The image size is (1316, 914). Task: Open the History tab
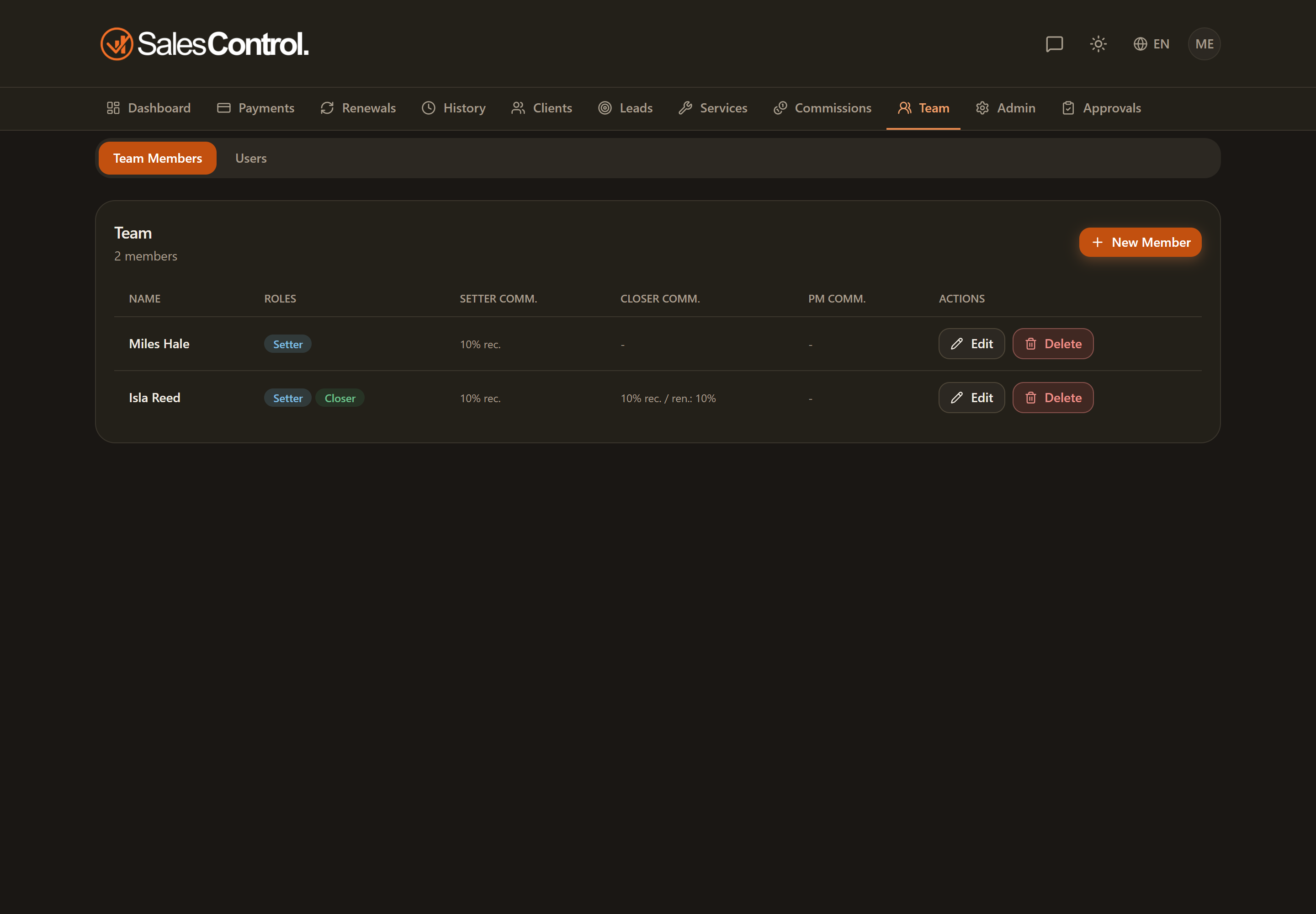click(x=454, y=108)
